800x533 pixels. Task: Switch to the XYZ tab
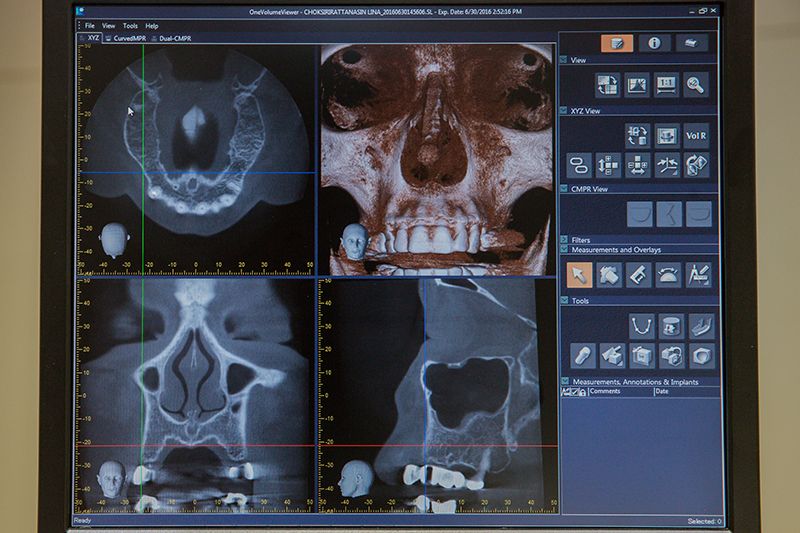tap(90, 38)
